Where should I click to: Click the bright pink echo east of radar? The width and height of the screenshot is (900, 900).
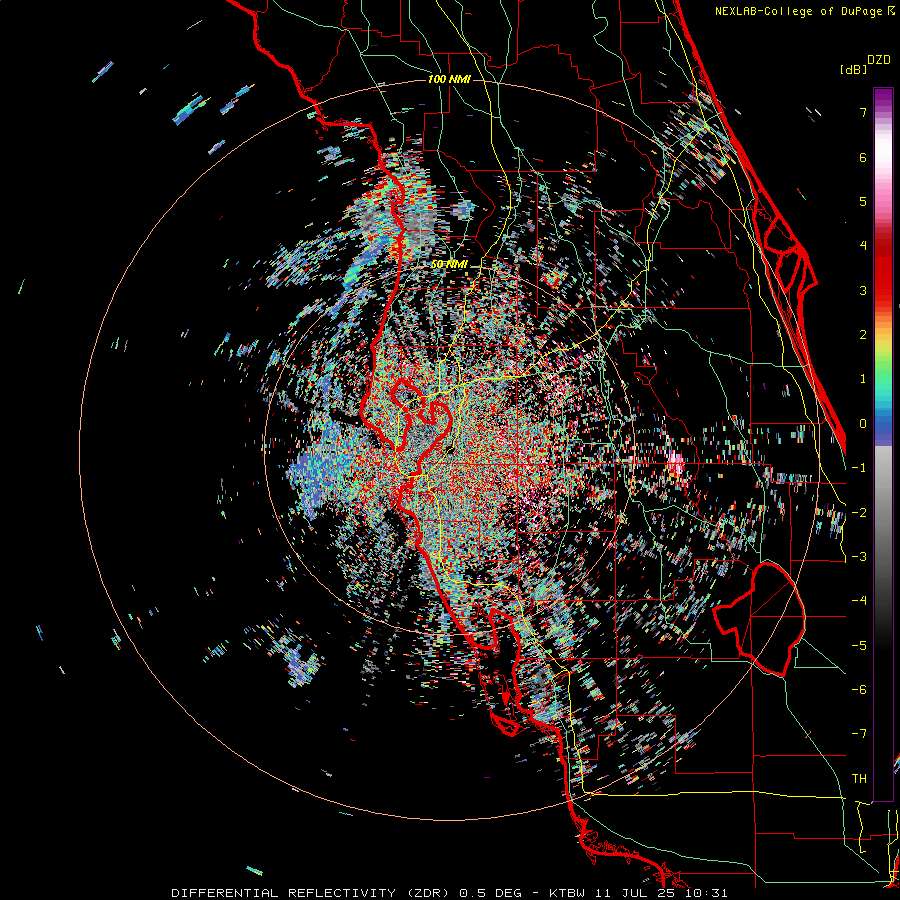(676, 463)
